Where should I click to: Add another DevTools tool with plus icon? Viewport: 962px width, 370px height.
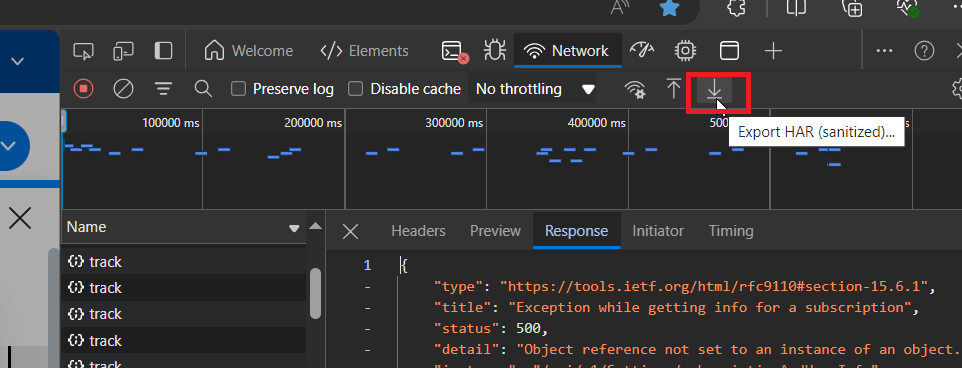coord(774,51)
